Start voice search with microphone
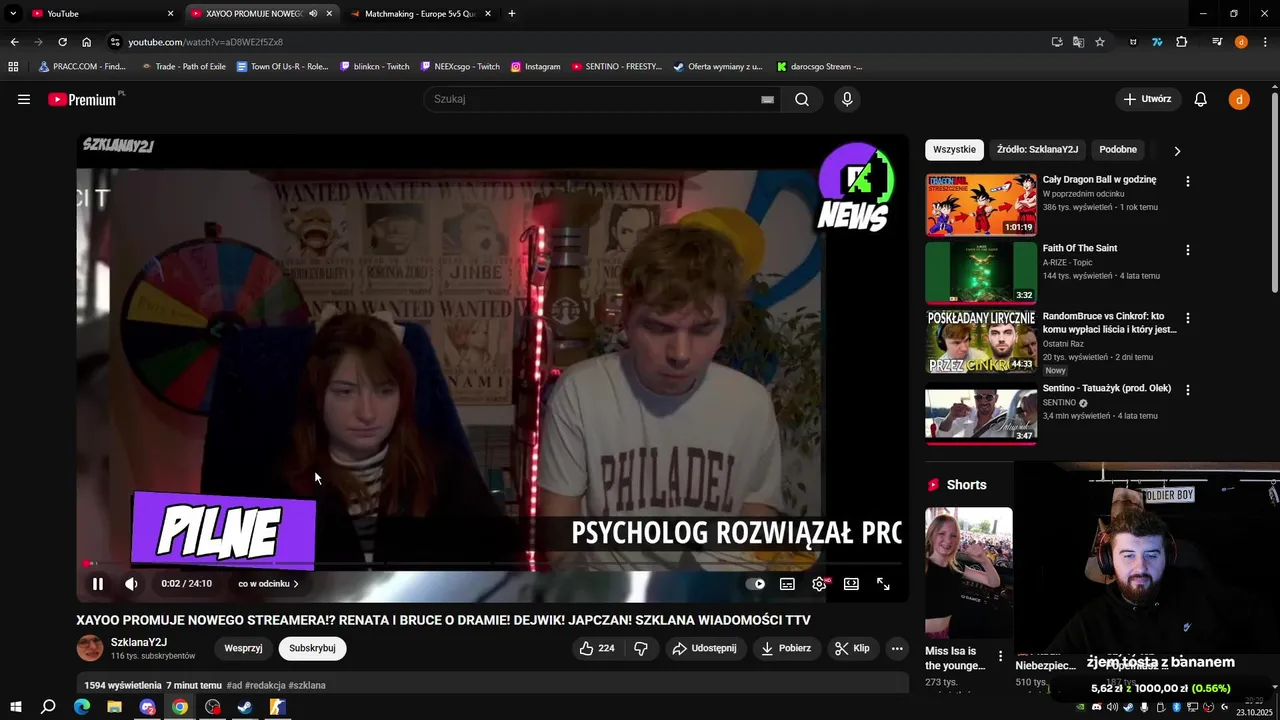 click(x=847, y=99)
